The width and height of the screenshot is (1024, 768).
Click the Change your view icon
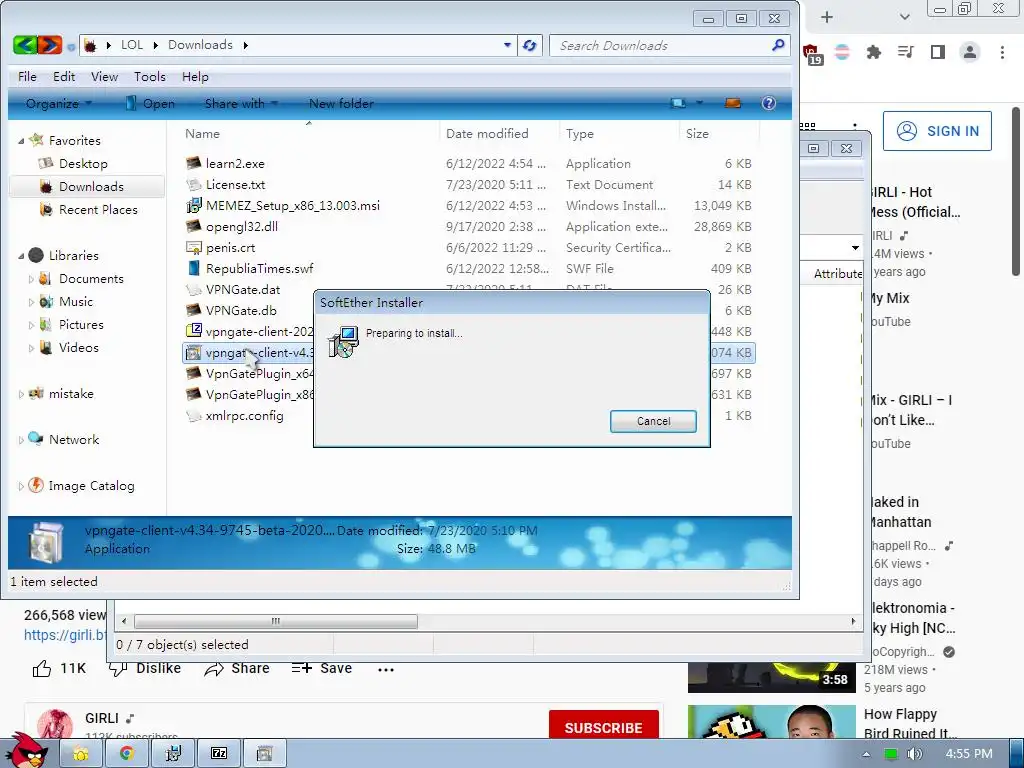pyautogui.click(x=678, y=103)
